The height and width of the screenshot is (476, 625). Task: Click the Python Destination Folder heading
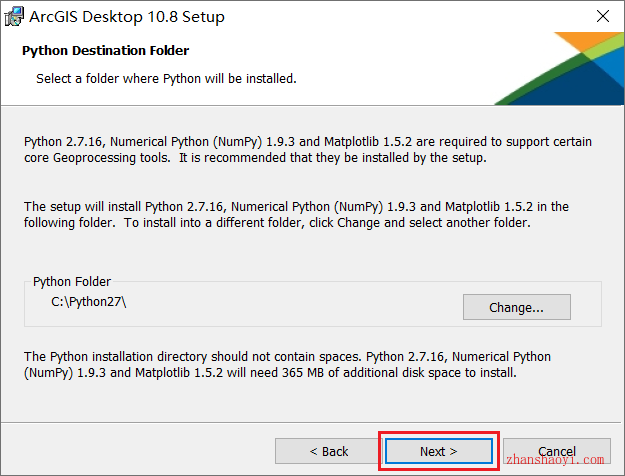click(x=106, y=51)
